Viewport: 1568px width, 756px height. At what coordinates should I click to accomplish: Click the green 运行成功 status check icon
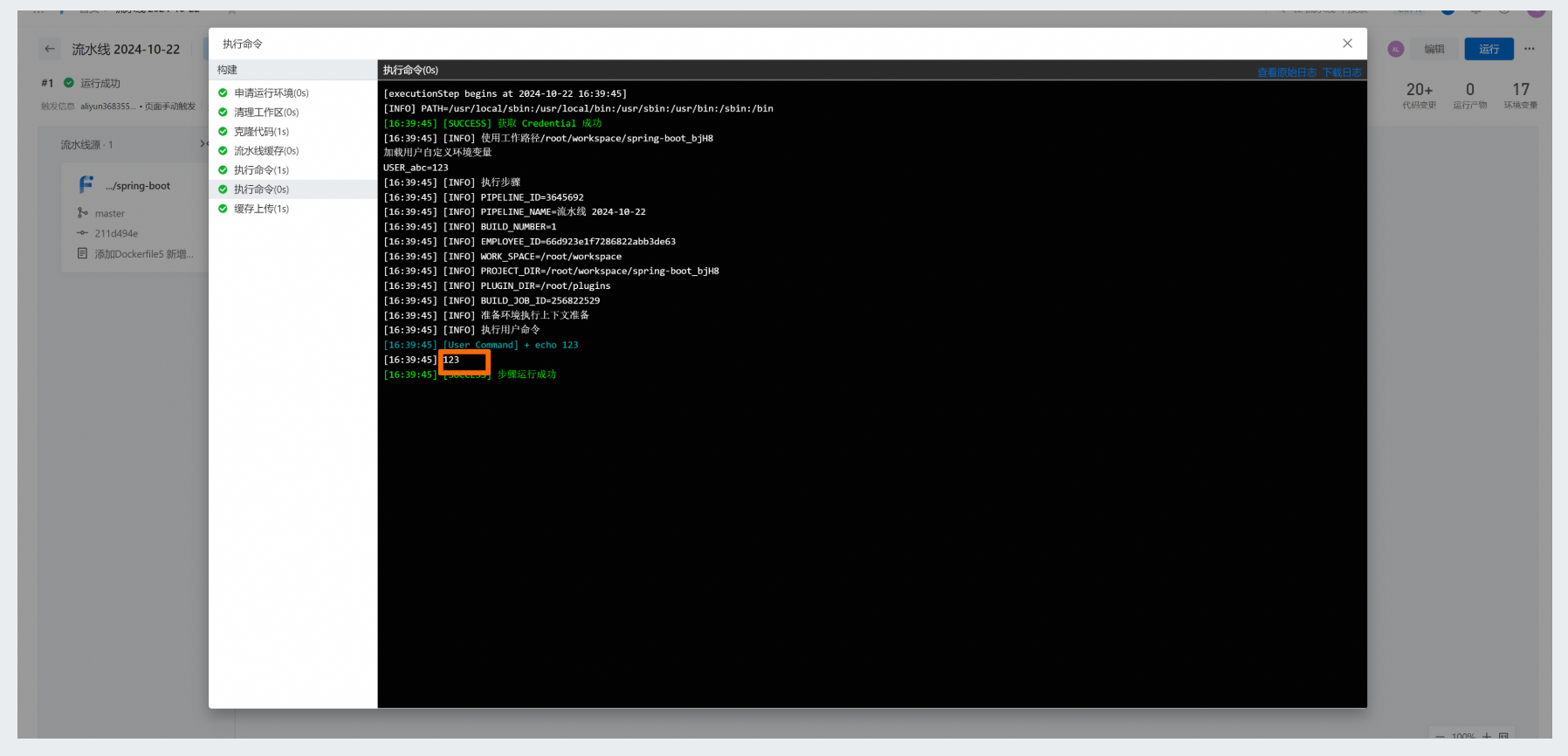(x=69, y=83)
